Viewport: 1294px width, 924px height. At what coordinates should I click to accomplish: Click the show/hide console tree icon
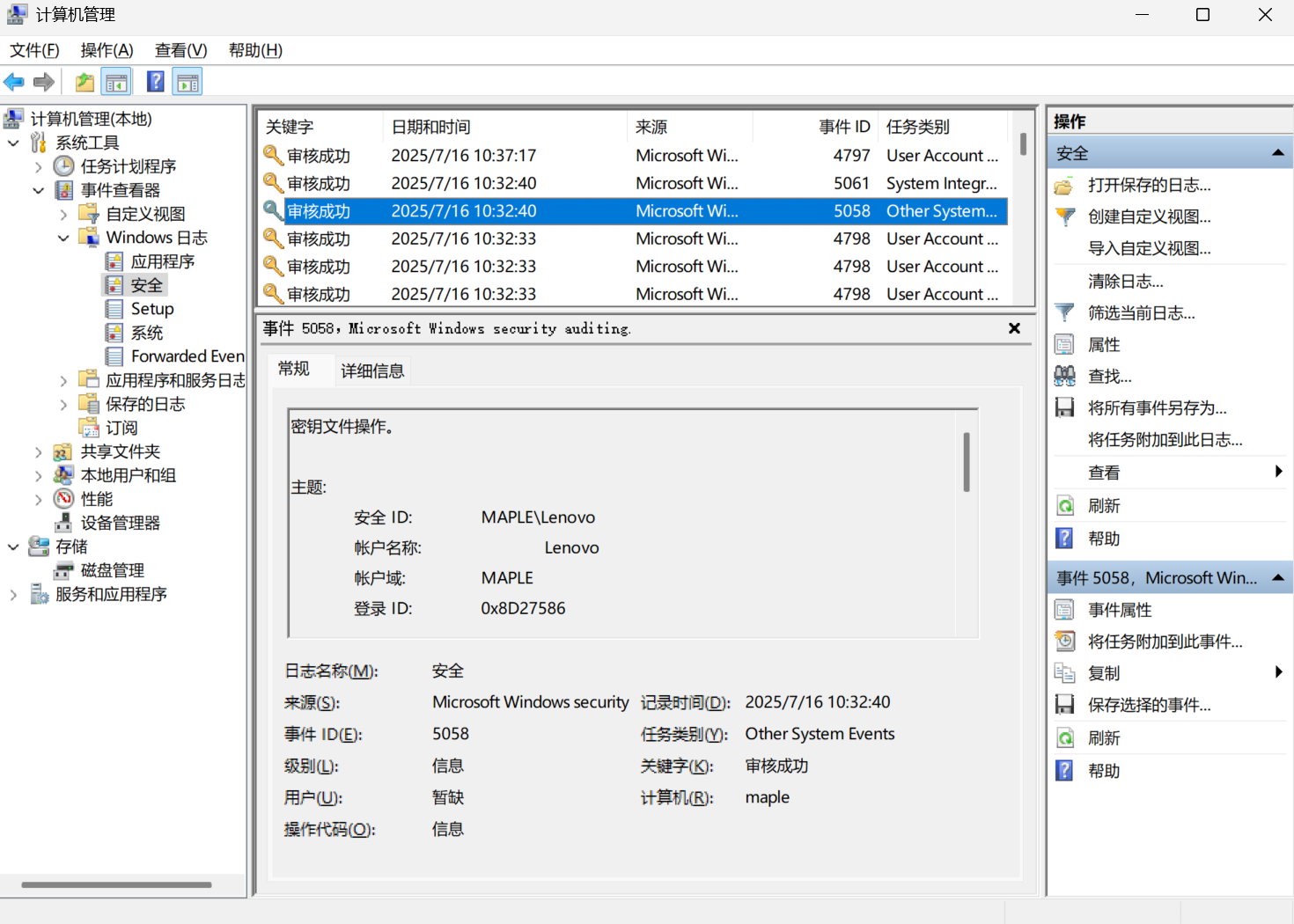116,83
